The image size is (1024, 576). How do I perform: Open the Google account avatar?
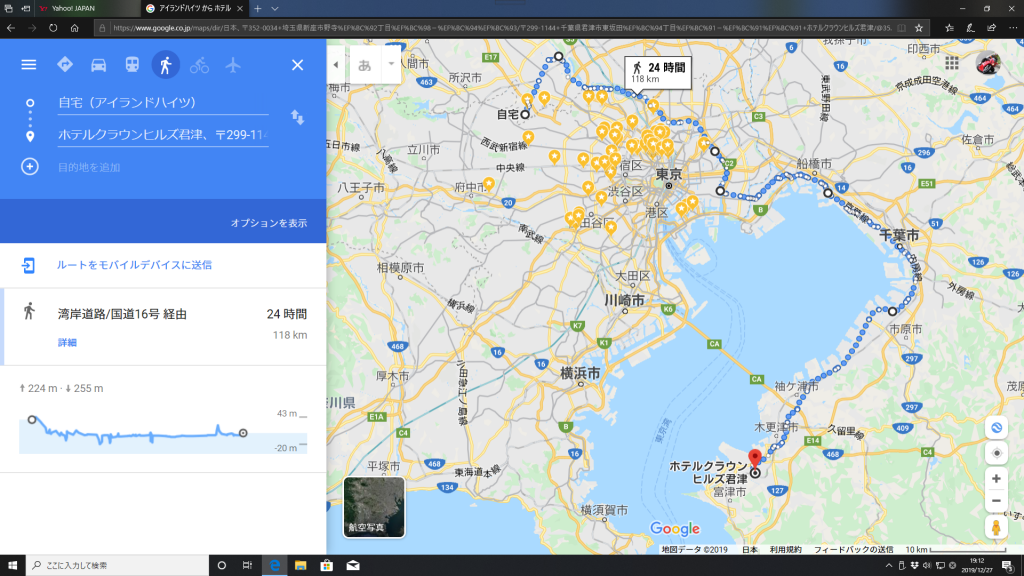[988, 63]
